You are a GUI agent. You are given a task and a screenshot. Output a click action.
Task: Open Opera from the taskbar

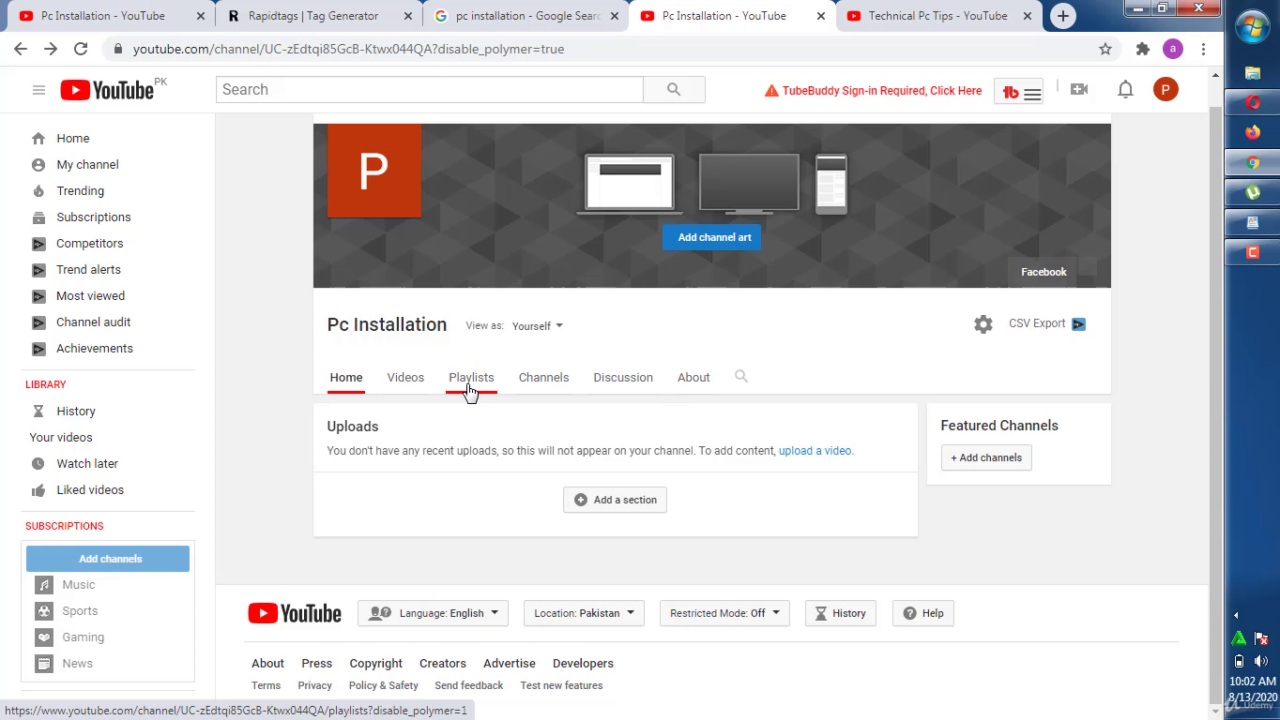[1252, 102]
